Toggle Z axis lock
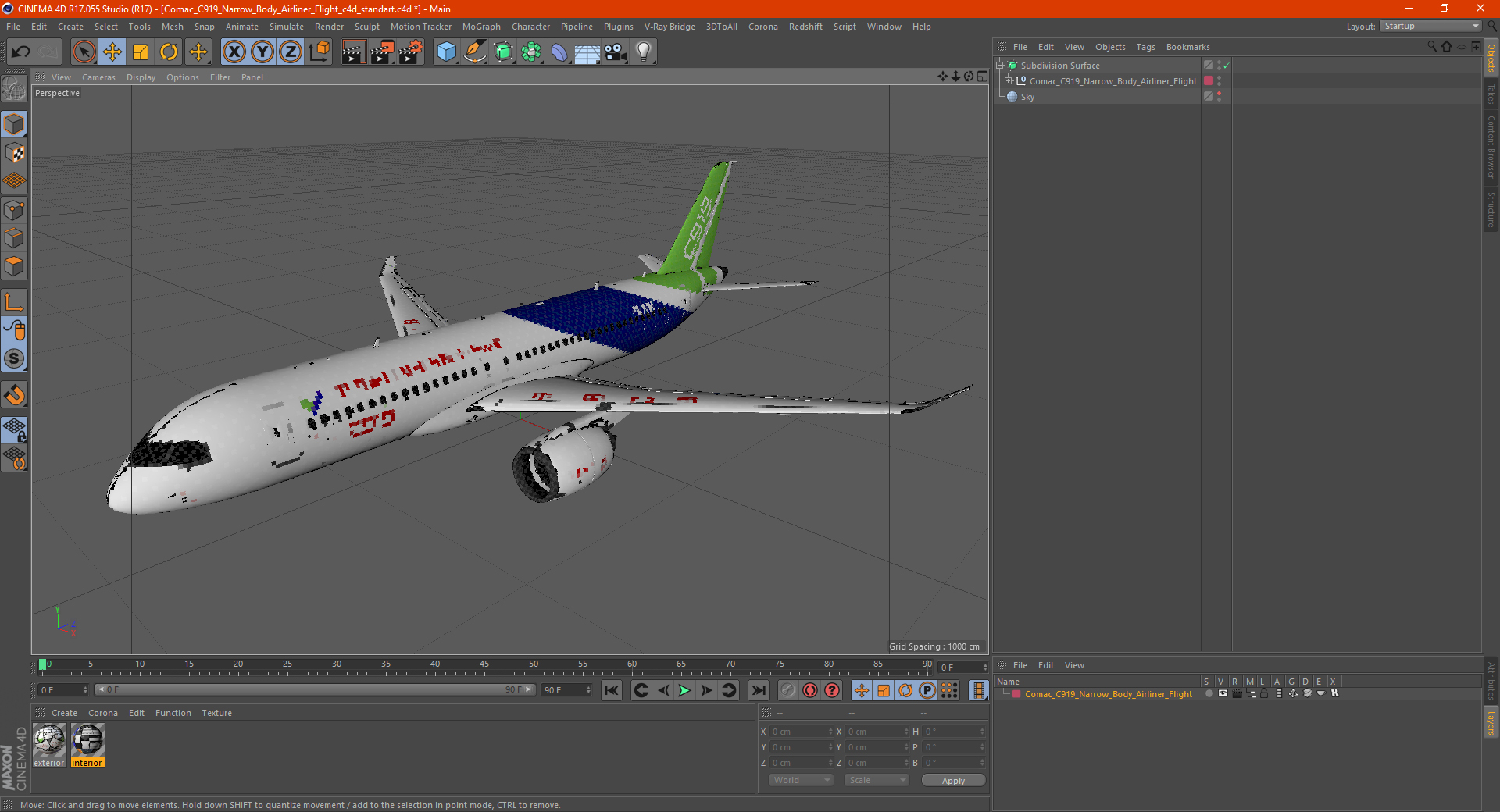 [x=291, y=52]
